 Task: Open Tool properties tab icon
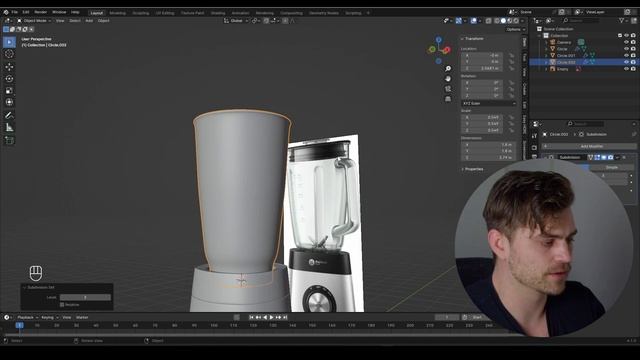click(x=534, y=136)
